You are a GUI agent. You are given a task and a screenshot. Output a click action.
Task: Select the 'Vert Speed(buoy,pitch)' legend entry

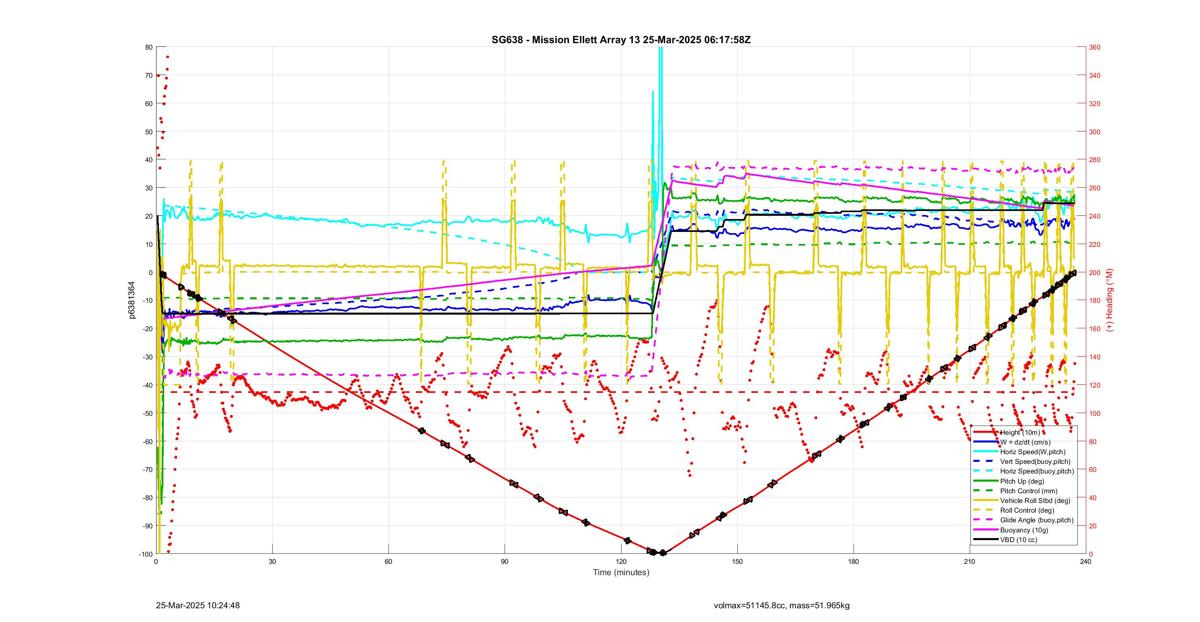click(1023, 461)
